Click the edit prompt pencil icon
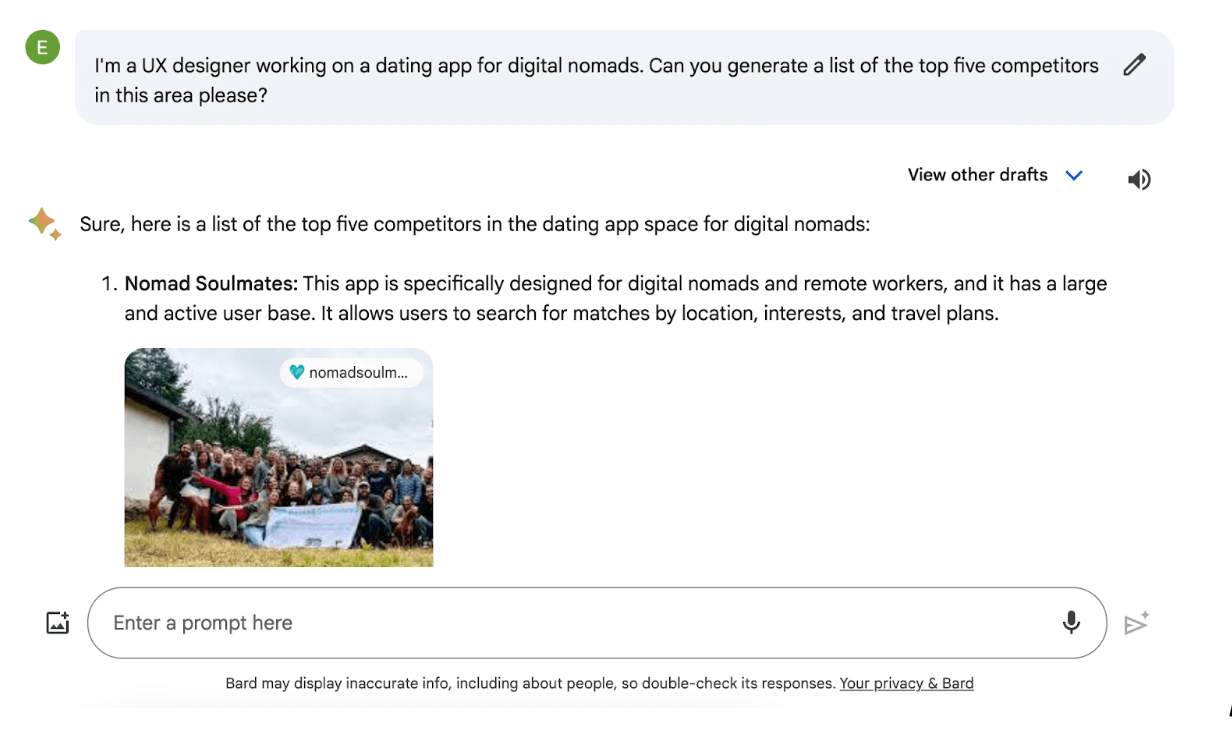The image size is (1232, 738). (1134, 66)
